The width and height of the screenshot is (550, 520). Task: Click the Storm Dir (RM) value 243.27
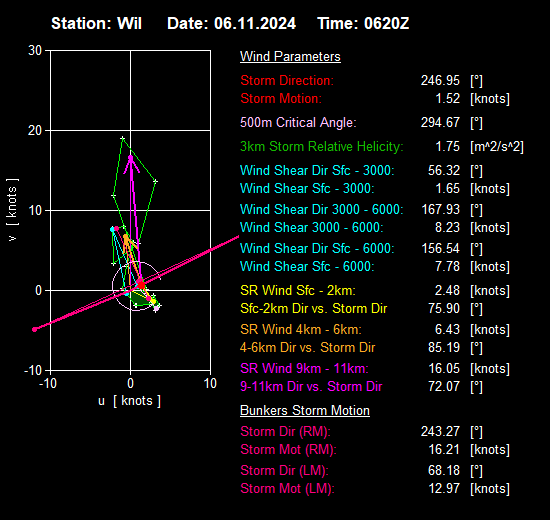click(x=440, y=432)
